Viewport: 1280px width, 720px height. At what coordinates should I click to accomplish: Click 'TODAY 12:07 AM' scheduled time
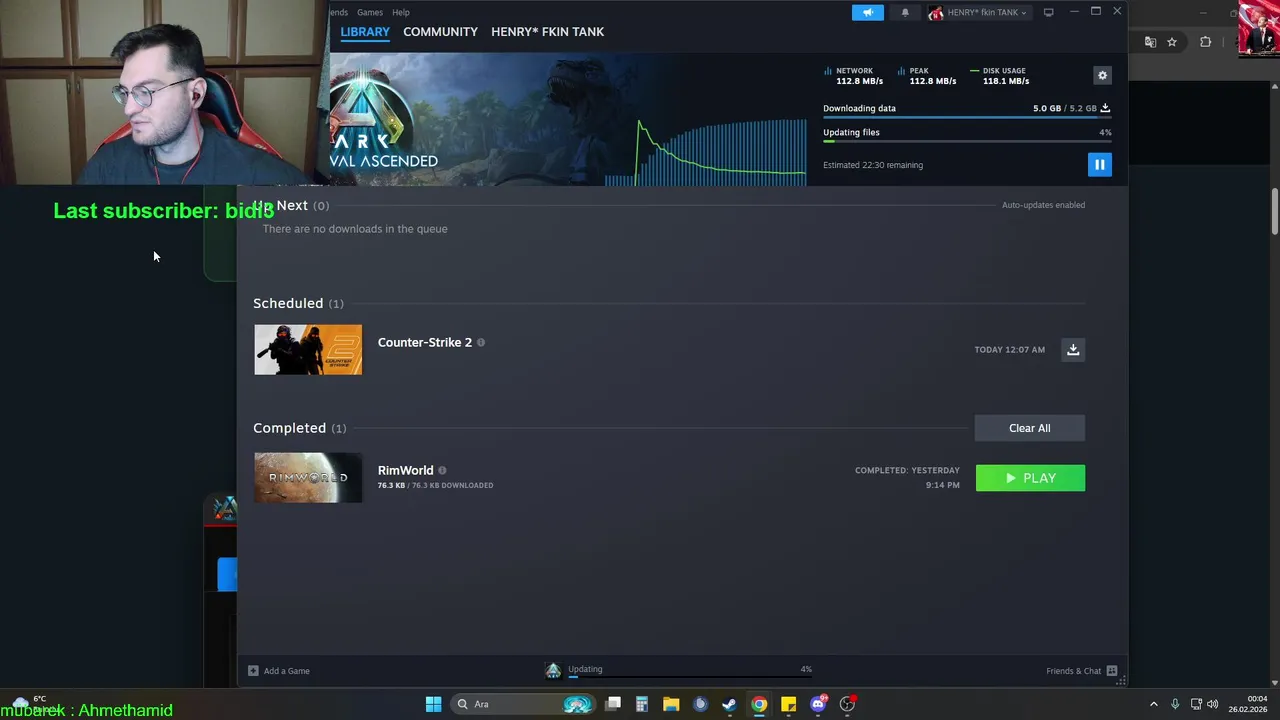pyautogui.click(x=1009, y=349)
